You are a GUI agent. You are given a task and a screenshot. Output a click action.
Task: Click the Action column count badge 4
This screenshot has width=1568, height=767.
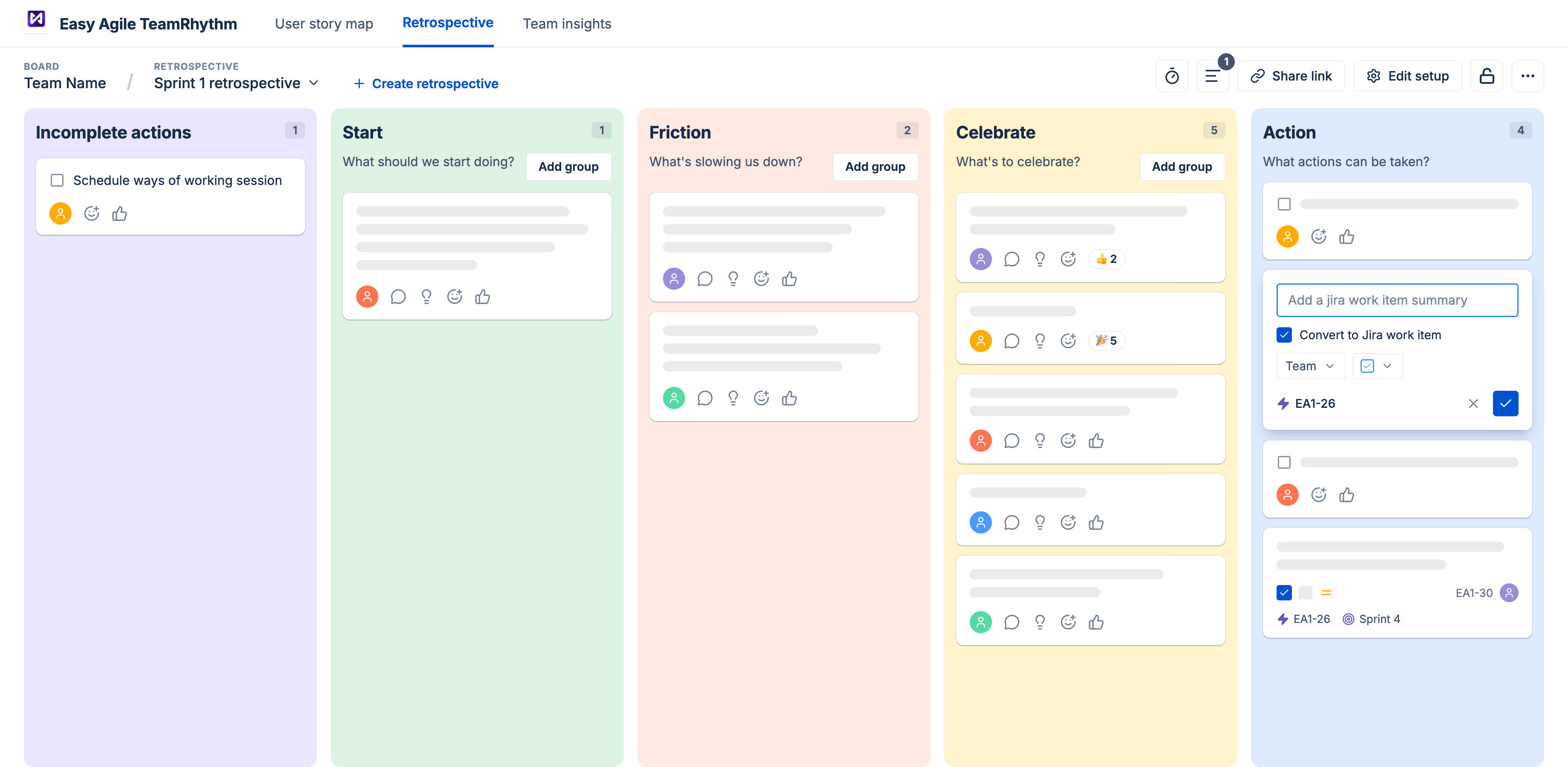pyautogui.click(x=1521, y=130)
